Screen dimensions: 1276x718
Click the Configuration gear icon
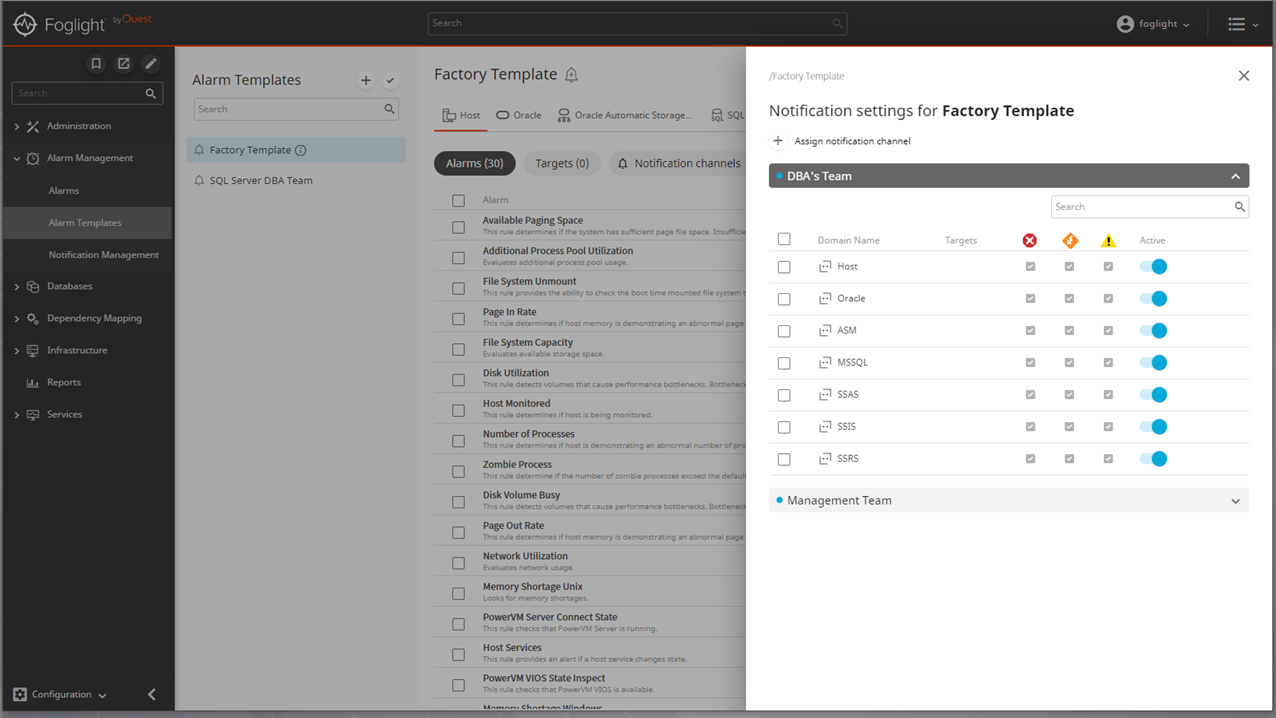(x=20, y=694)
